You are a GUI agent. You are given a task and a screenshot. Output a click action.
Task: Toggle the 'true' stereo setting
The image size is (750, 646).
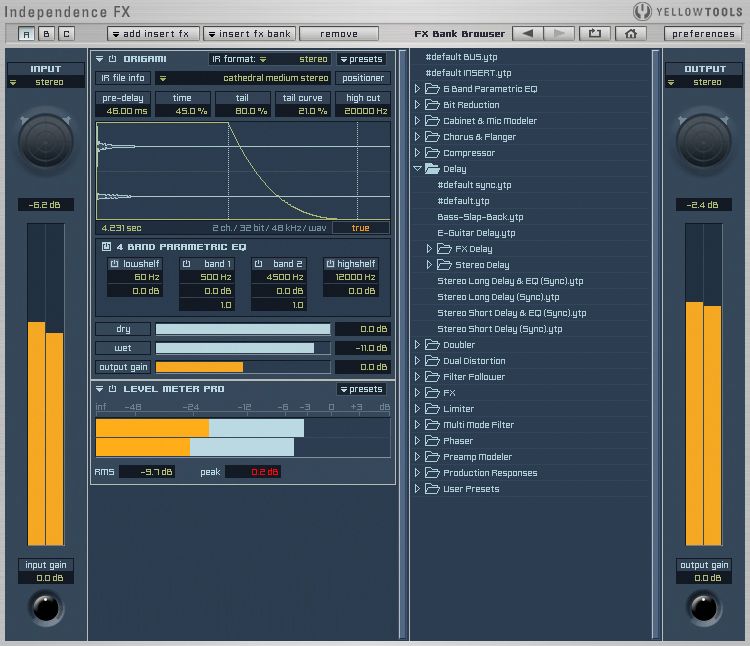point(361,228)
